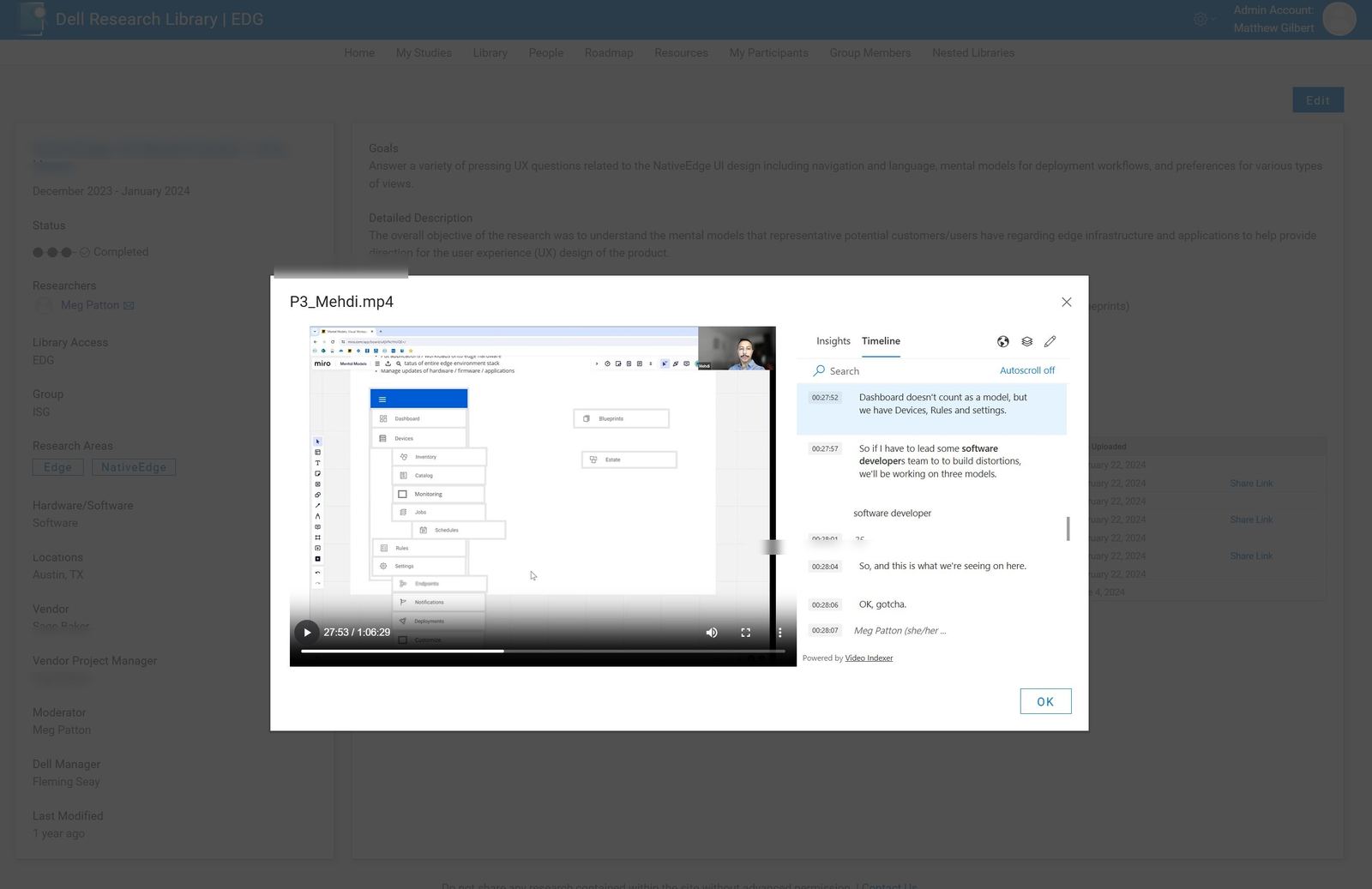Open the settings gear dropdown in the header

(x=1200, y=19)
